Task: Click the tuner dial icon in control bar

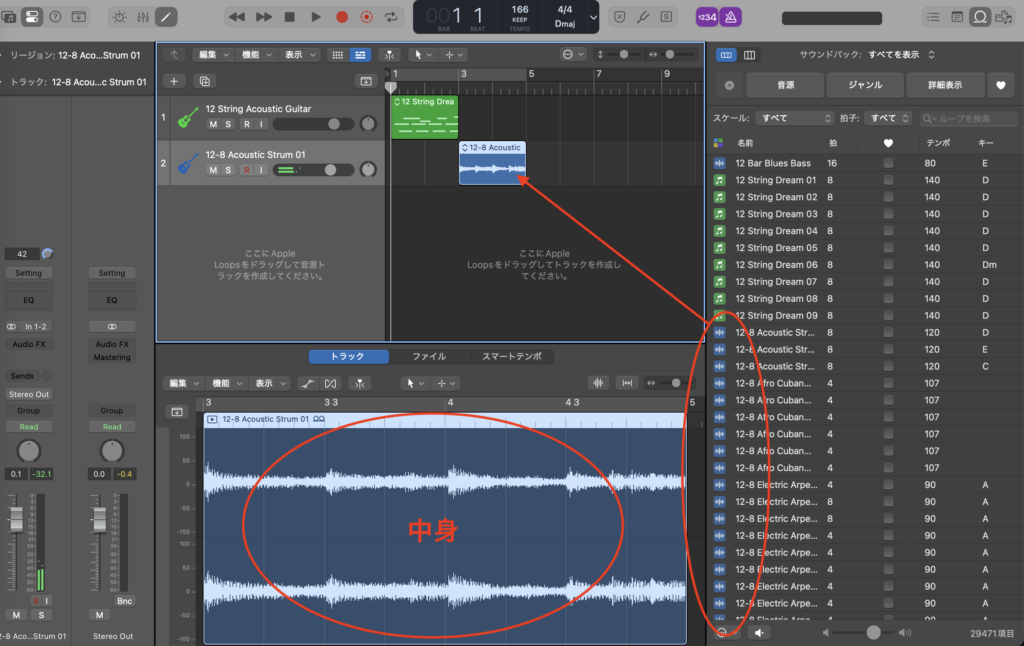Action: click(119, 17)
